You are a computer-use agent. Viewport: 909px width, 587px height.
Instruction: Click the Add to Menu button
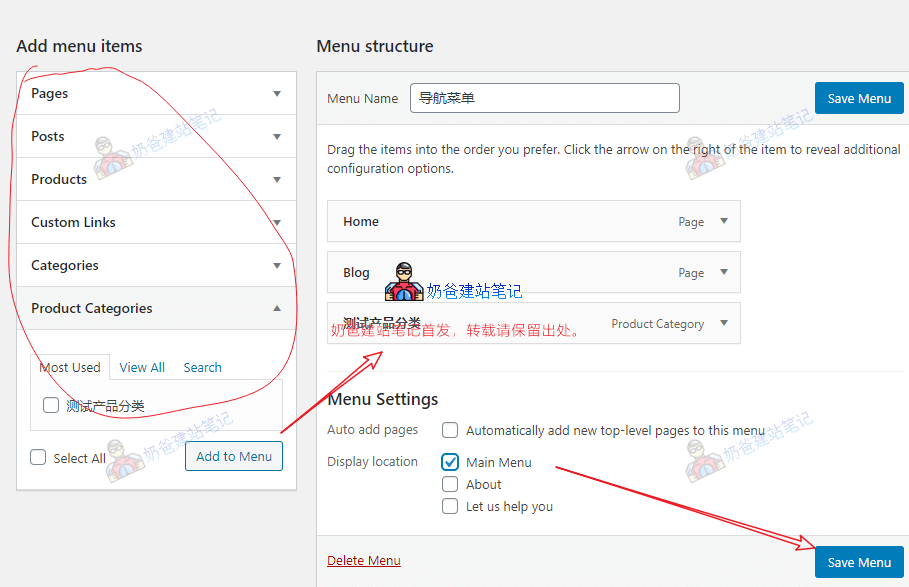(x=234, y=456)
